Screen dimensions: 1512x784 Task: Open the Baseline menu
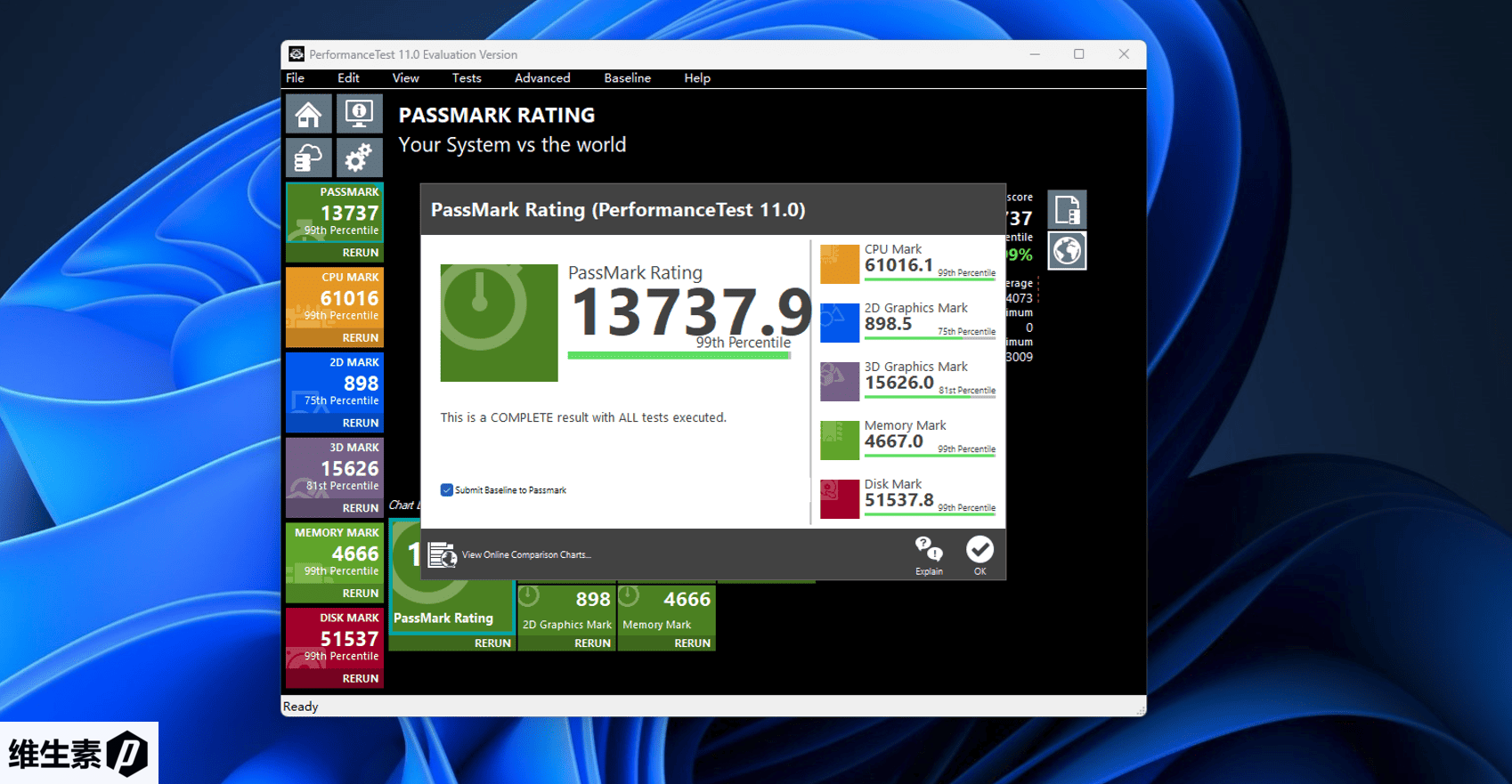coord(627,78)
